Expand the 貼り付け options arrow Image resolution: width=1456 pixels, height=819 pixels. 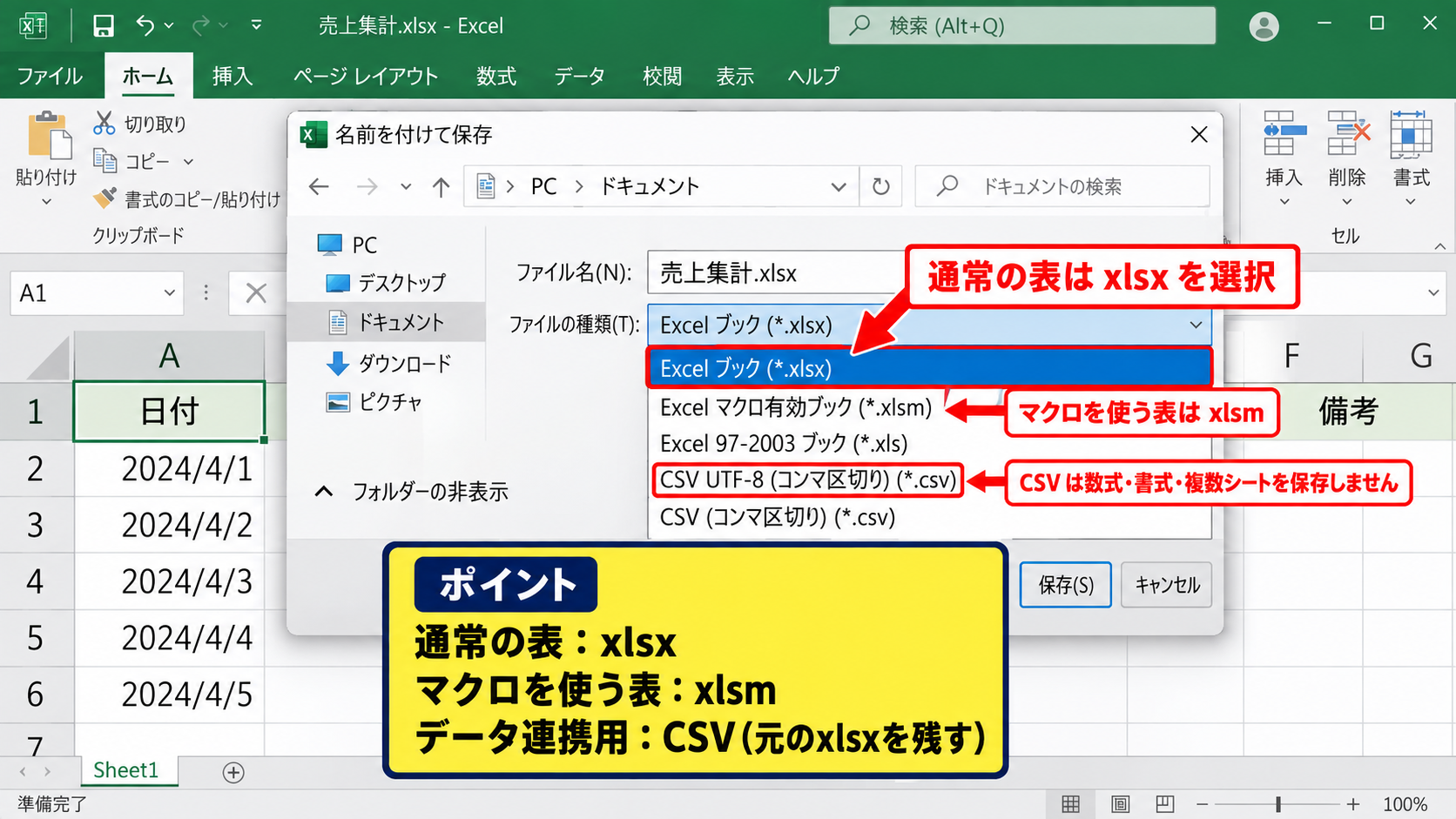(46, 202)
